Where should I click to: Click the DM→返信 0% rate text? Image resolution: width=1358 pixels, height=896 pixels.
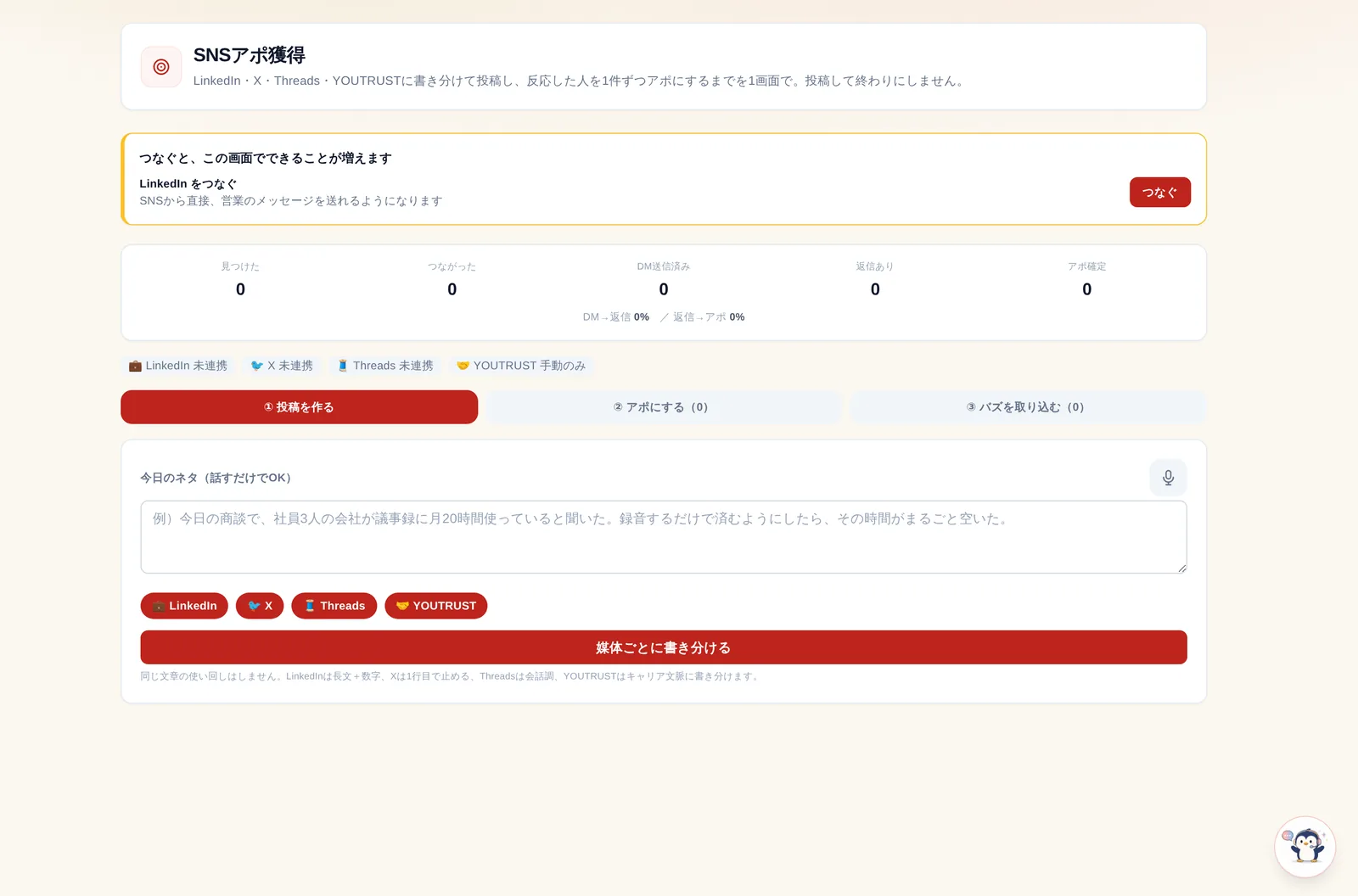pyautogui.click(x=616, y=317)
